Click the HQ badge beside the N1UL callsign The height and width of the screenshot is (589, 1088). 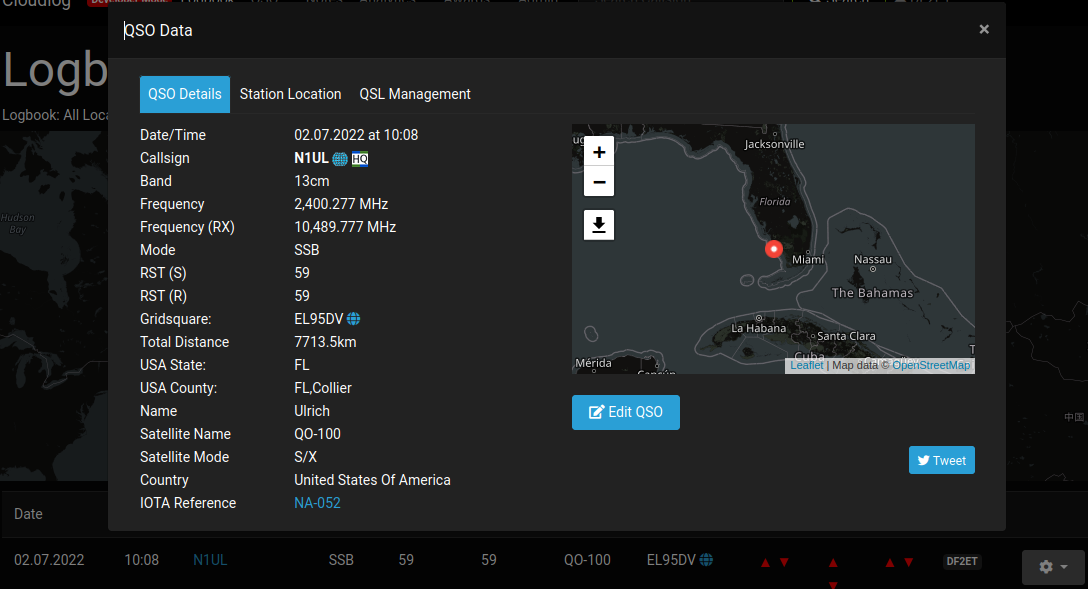(x=359, y=158)
